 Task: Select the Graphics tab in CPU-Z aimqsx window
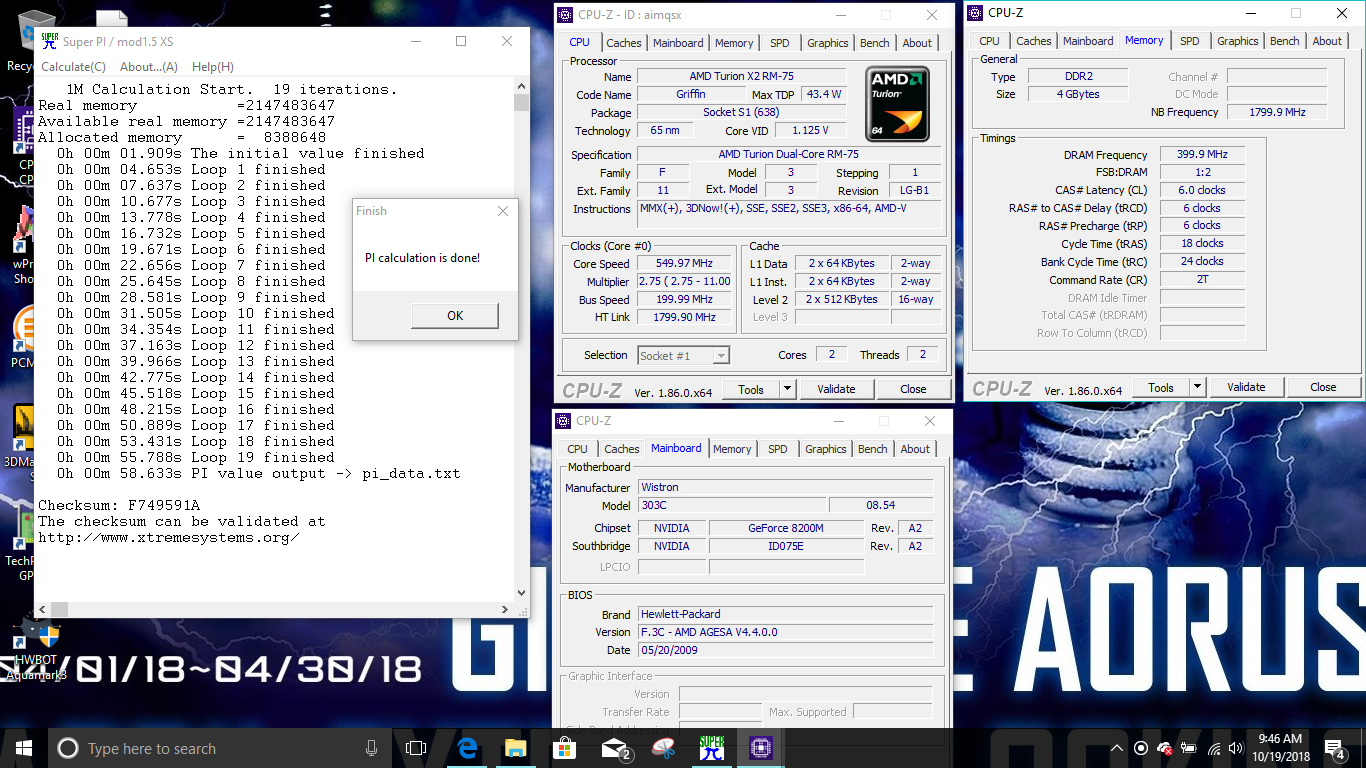pos(828,43)
